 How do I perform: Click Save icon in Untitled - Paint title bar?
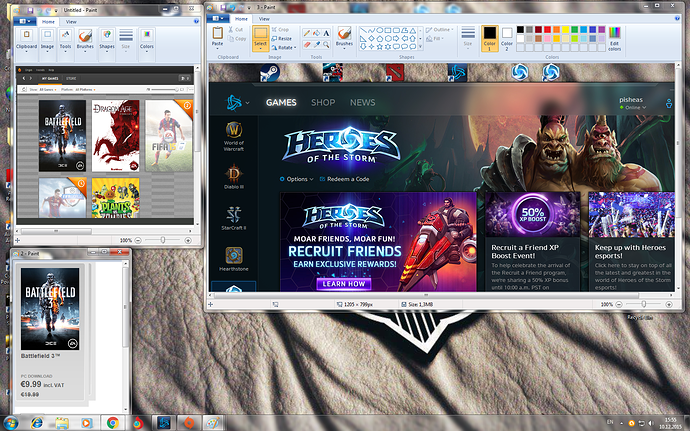pyautogui.click(x=30, y=10)
